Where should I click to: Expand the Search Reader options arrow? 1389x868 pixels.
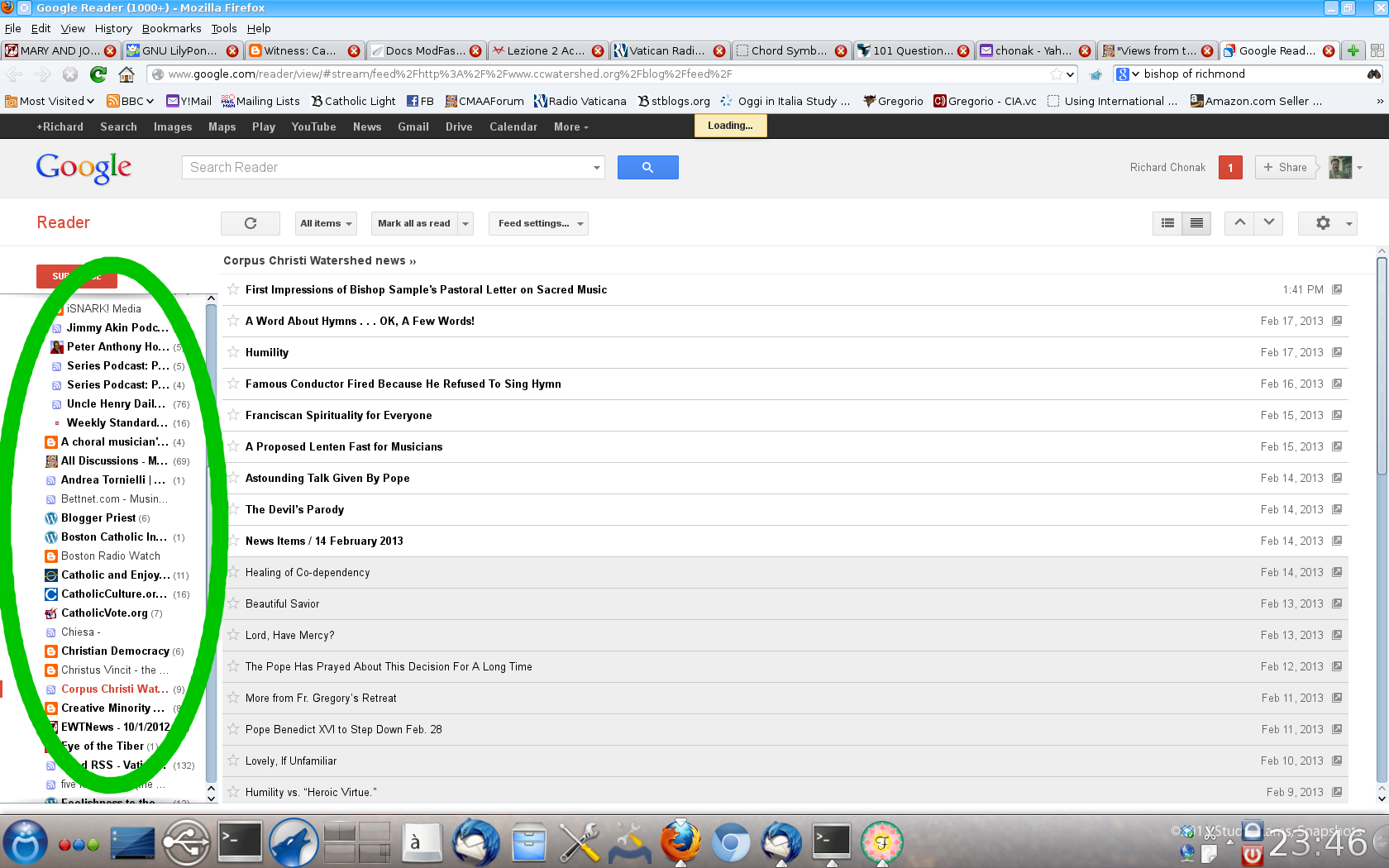pos(597,168)
